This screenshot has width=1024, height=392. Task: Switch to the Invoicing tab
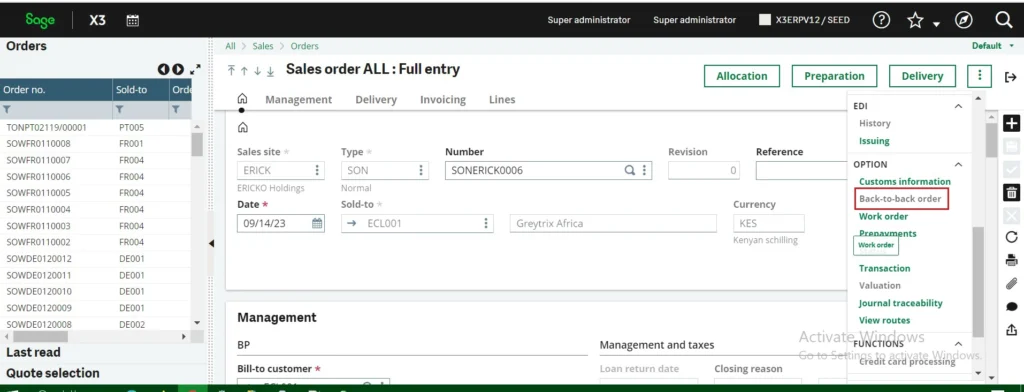click(x=443, y=99)
